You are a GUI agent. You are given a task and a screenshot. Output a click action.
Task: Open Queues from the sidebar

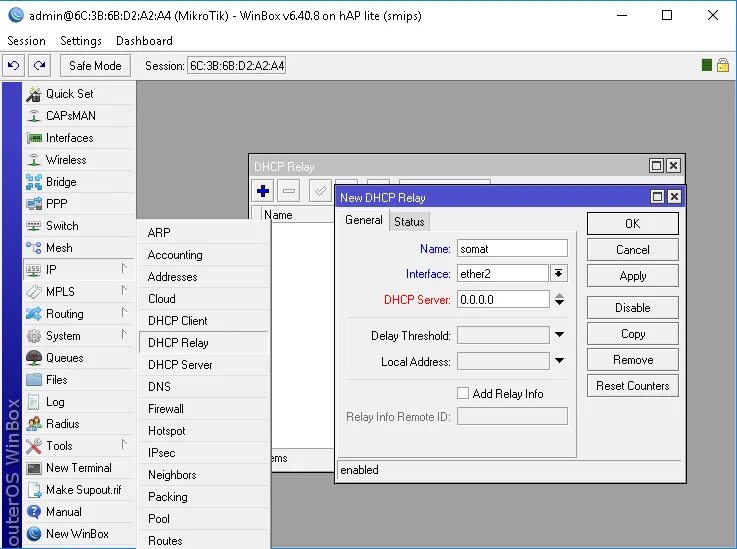pyautogui.click(x=79, y=358)
